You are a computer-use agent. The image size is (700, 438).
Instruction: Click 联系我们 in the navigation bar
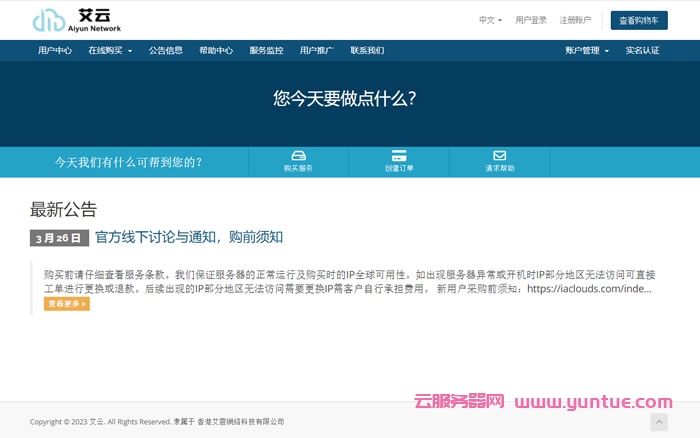pyautogui.click(x=367, y=51)
